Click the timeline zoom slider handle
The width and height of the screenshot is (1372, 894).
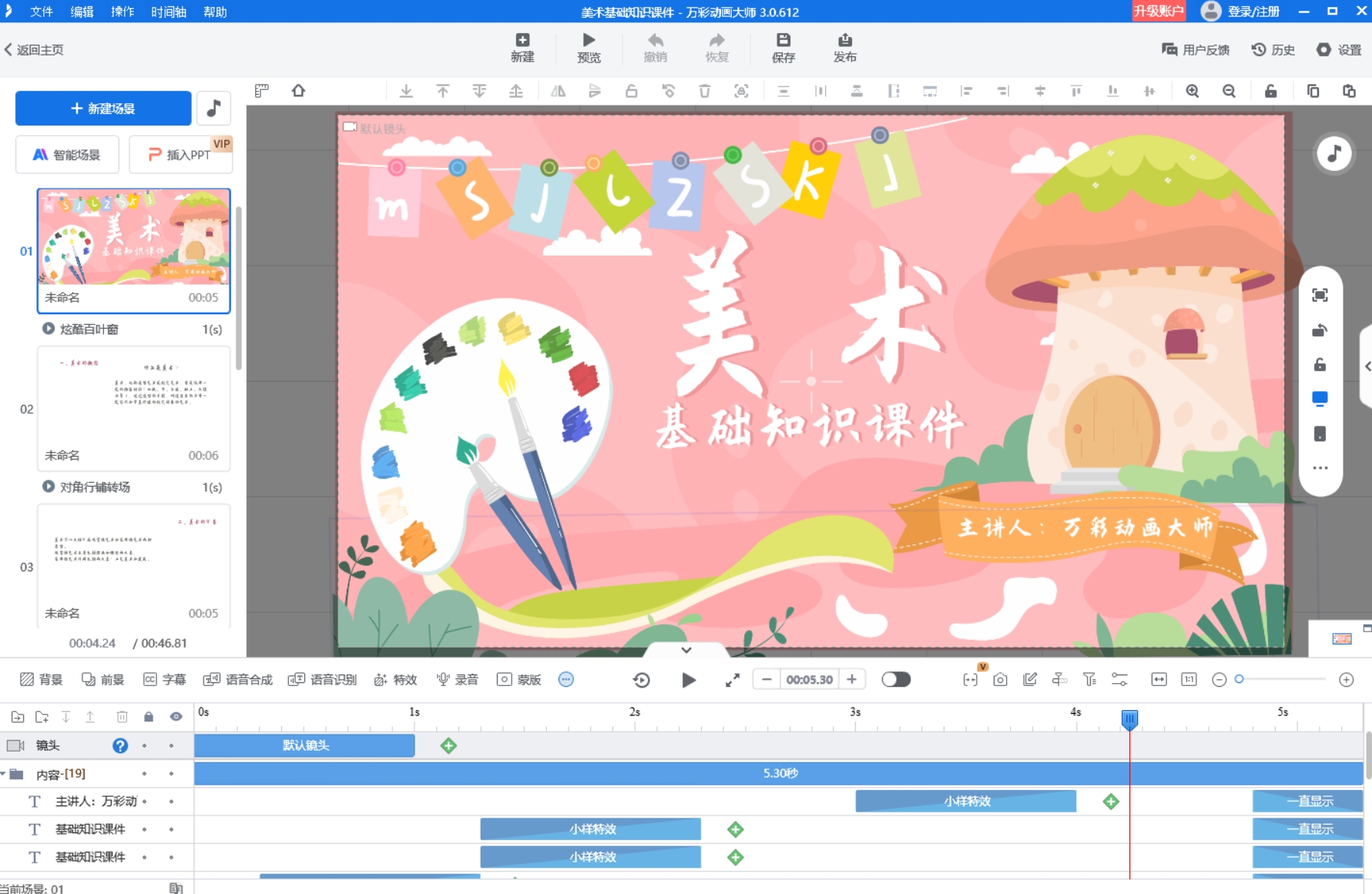pos(1239,679)
